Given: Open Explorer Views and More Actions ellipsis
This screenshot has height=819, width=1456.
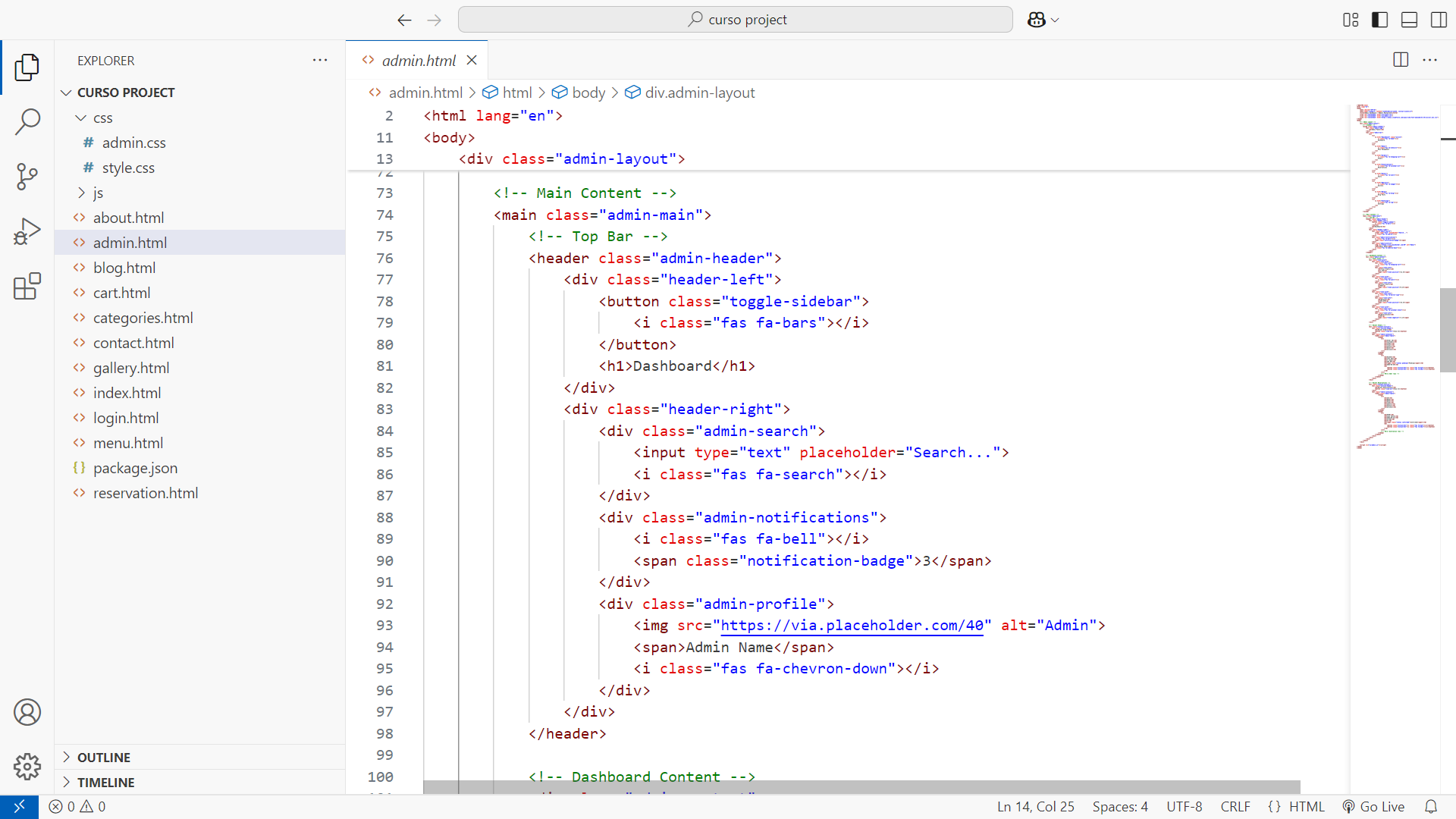Looking at the screenshot, I should tap(320, 60).
